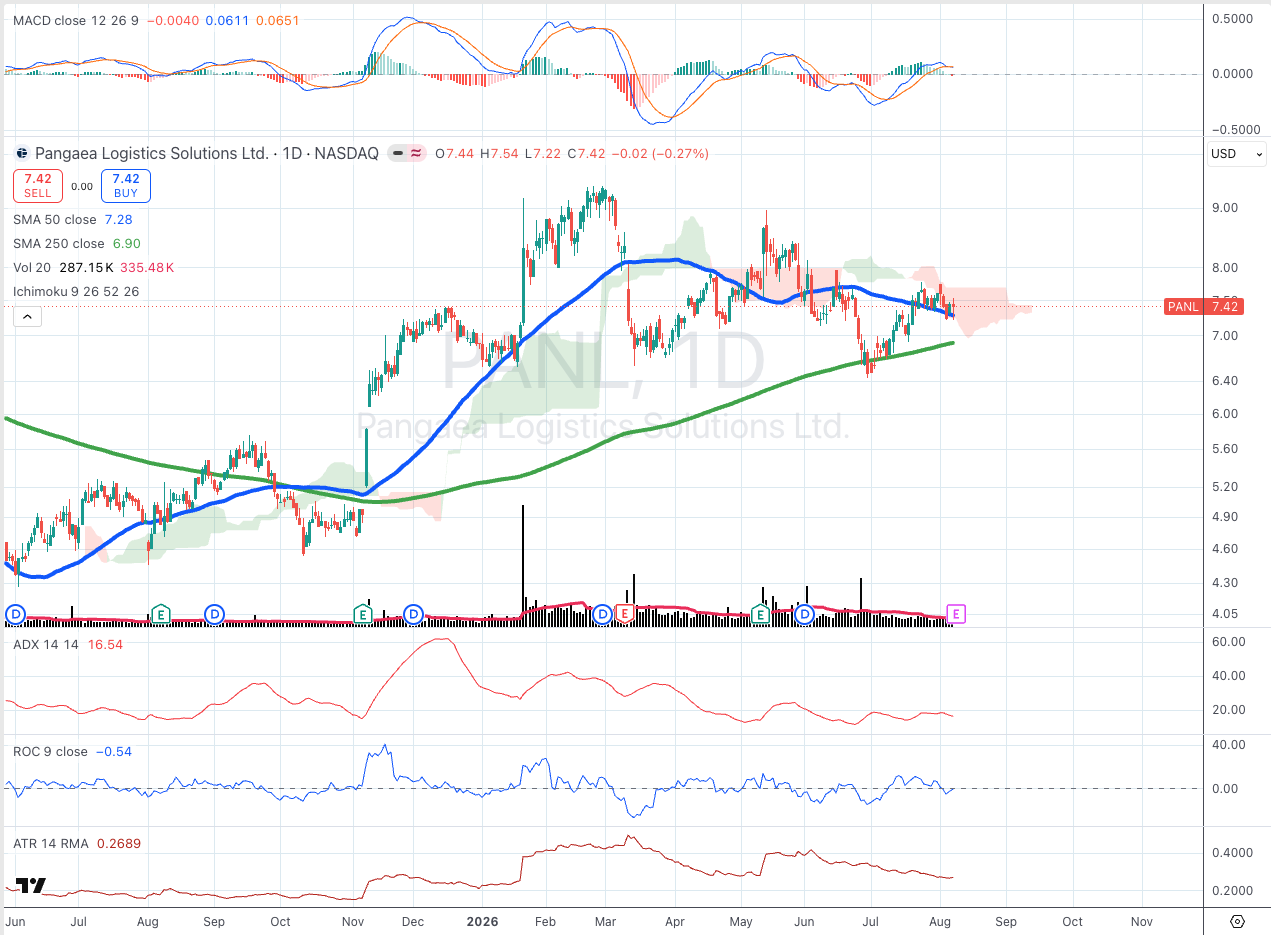Click the BUY 7.42 button

(125, 186)
